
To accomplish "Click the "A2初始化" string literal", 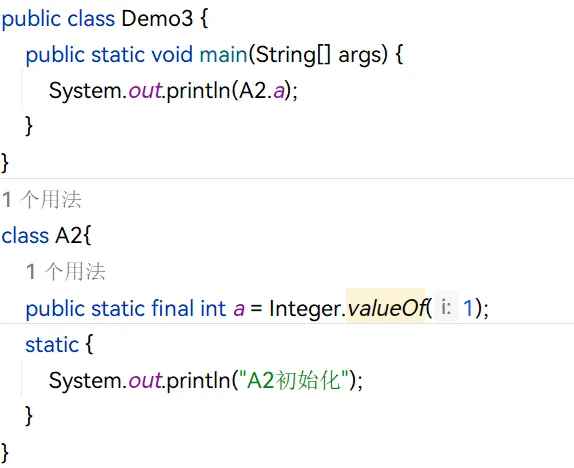I will pyautogui.click(x=293, y=380).
